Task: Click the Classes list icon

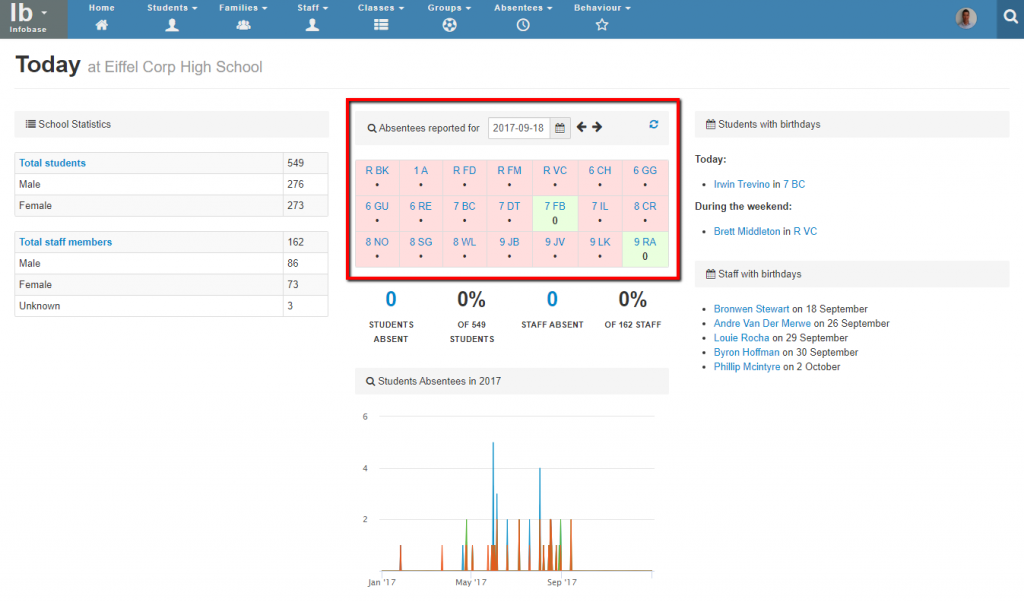Action: (381, 25)
